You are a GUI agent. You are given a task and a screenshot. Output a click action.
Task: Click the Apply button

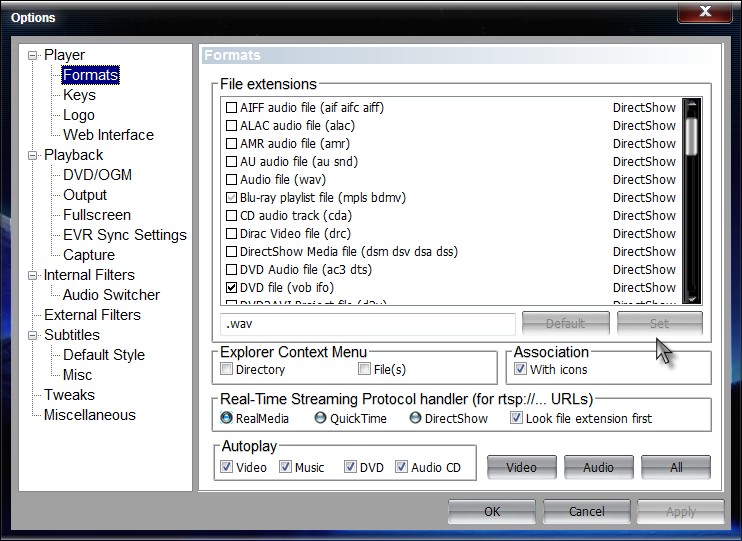[681, 512]
